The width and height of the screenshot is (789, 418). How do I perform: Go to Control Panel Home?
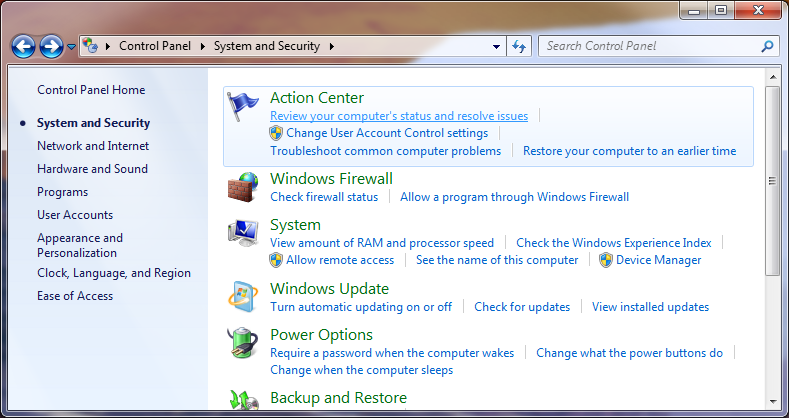pyautogui.click(x=91, y=90)
